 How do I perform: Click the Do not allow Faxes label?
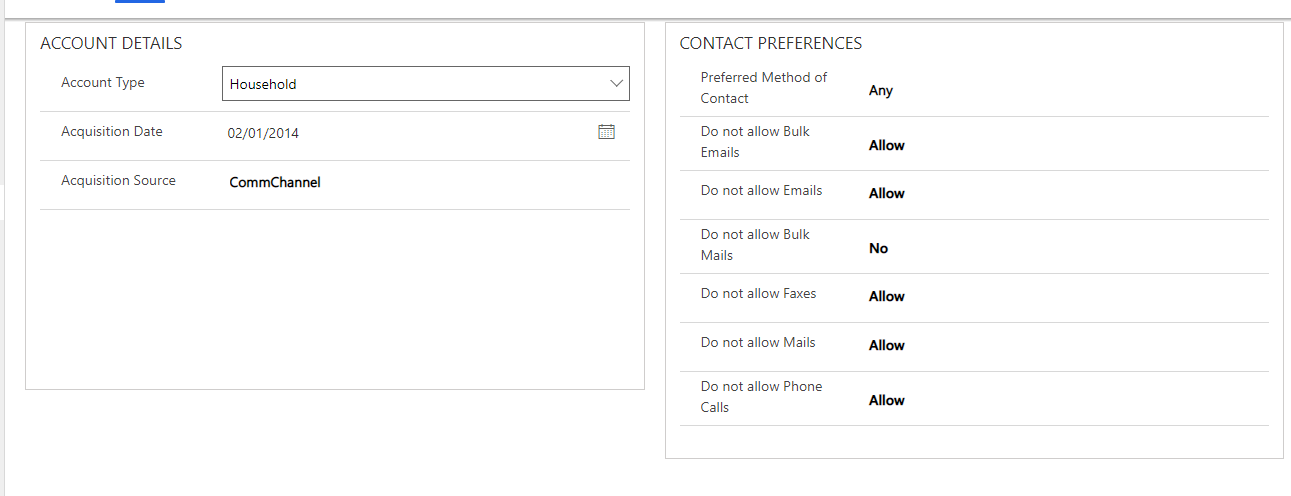pyautogui.click(x=758, y=294)
